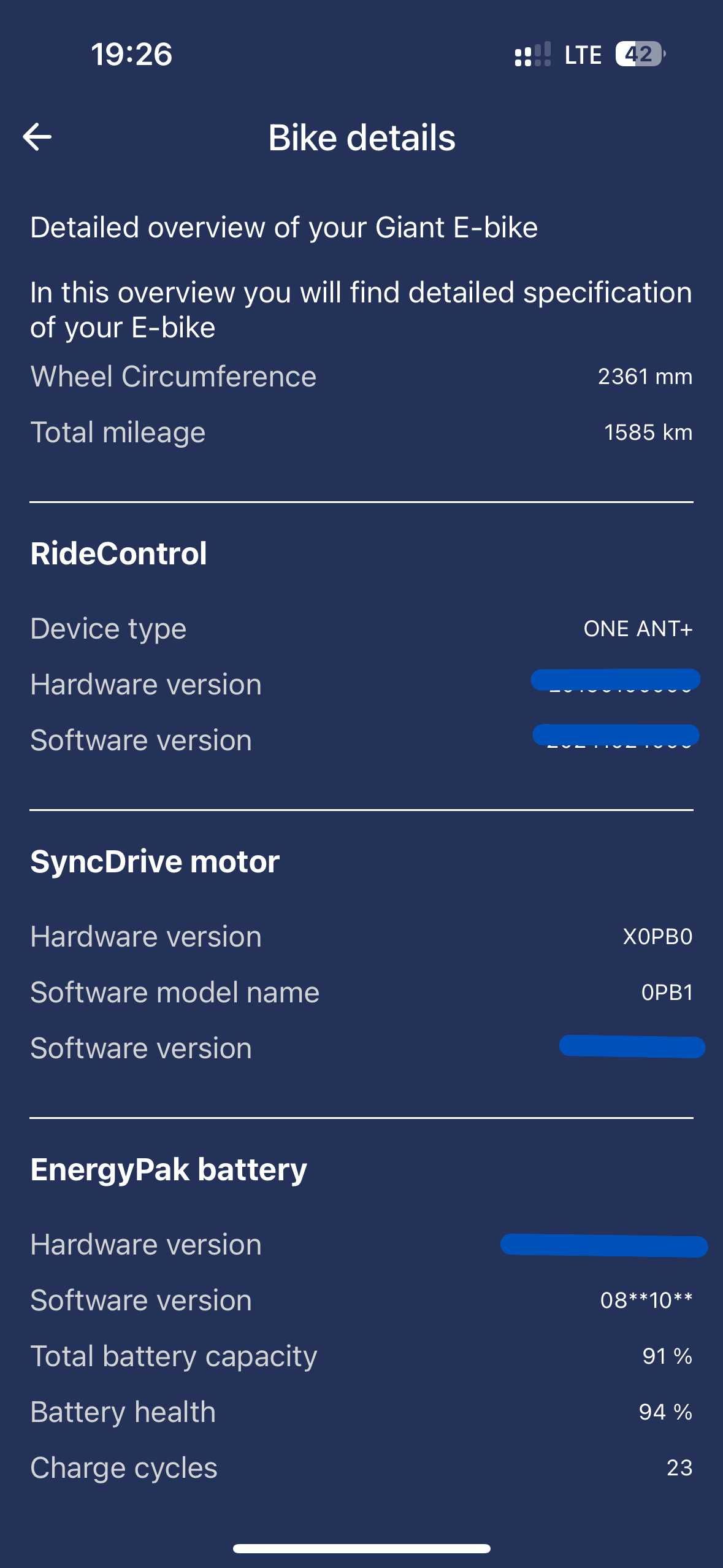723x1568 pixels.
Task: Tap the EnergyPak battery section heading
Action: (169, 1169)
